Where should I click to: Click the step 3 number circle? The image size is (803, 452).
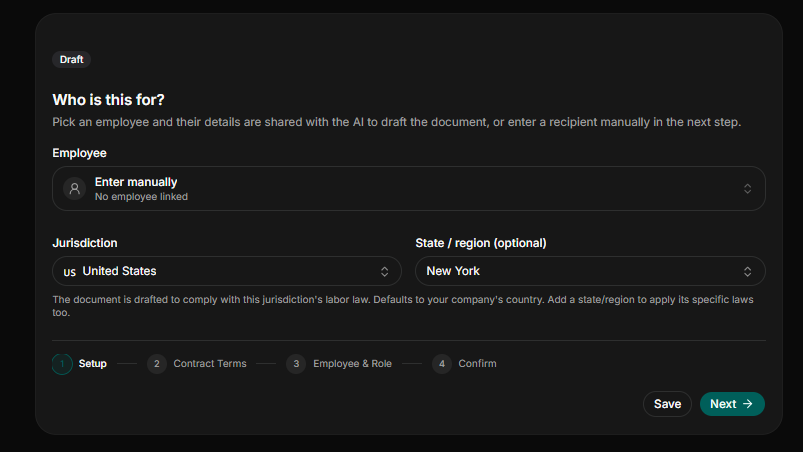click(x=296, y=364)
